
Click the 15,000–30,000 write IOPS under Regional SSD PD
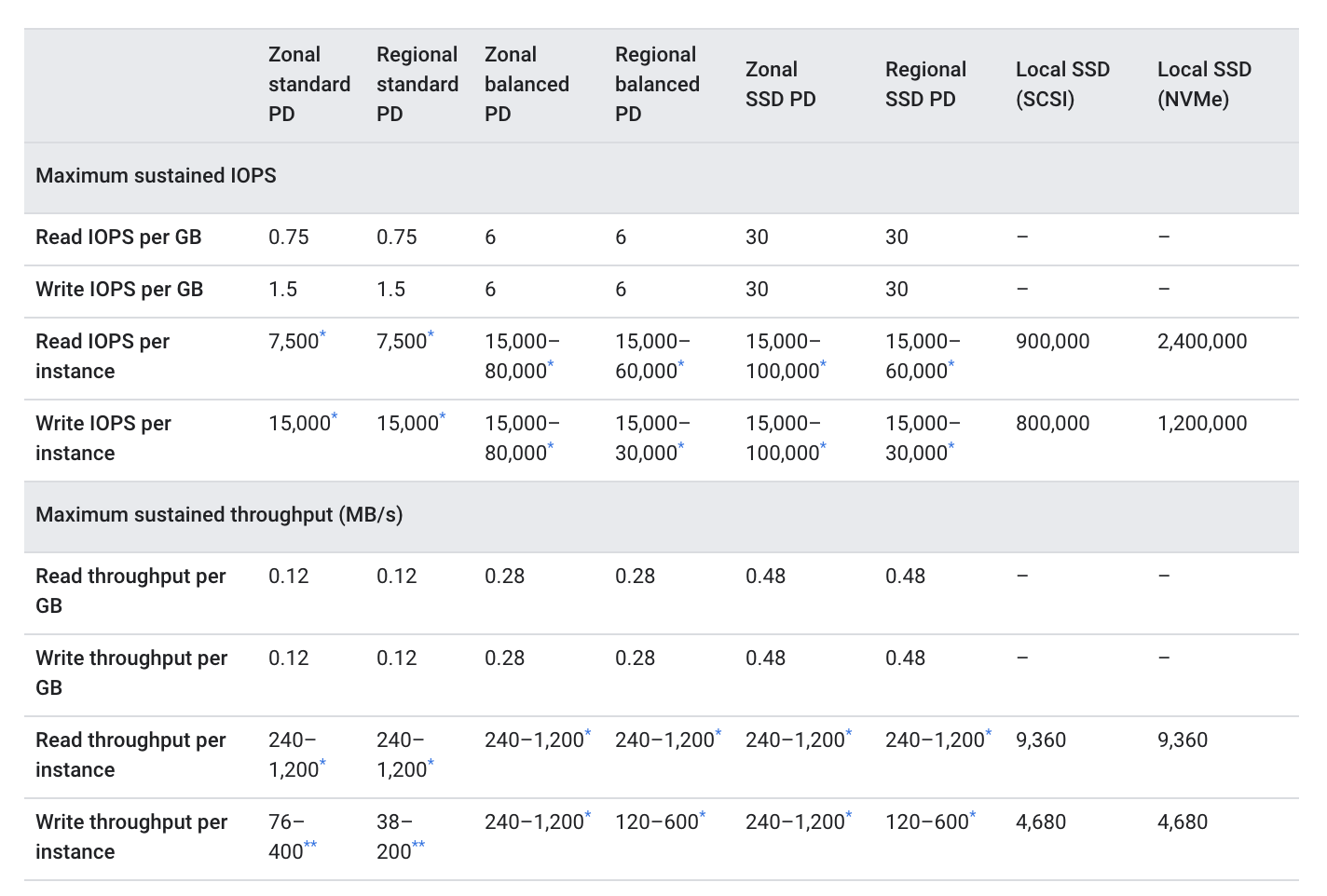click(x=923, y=438)
